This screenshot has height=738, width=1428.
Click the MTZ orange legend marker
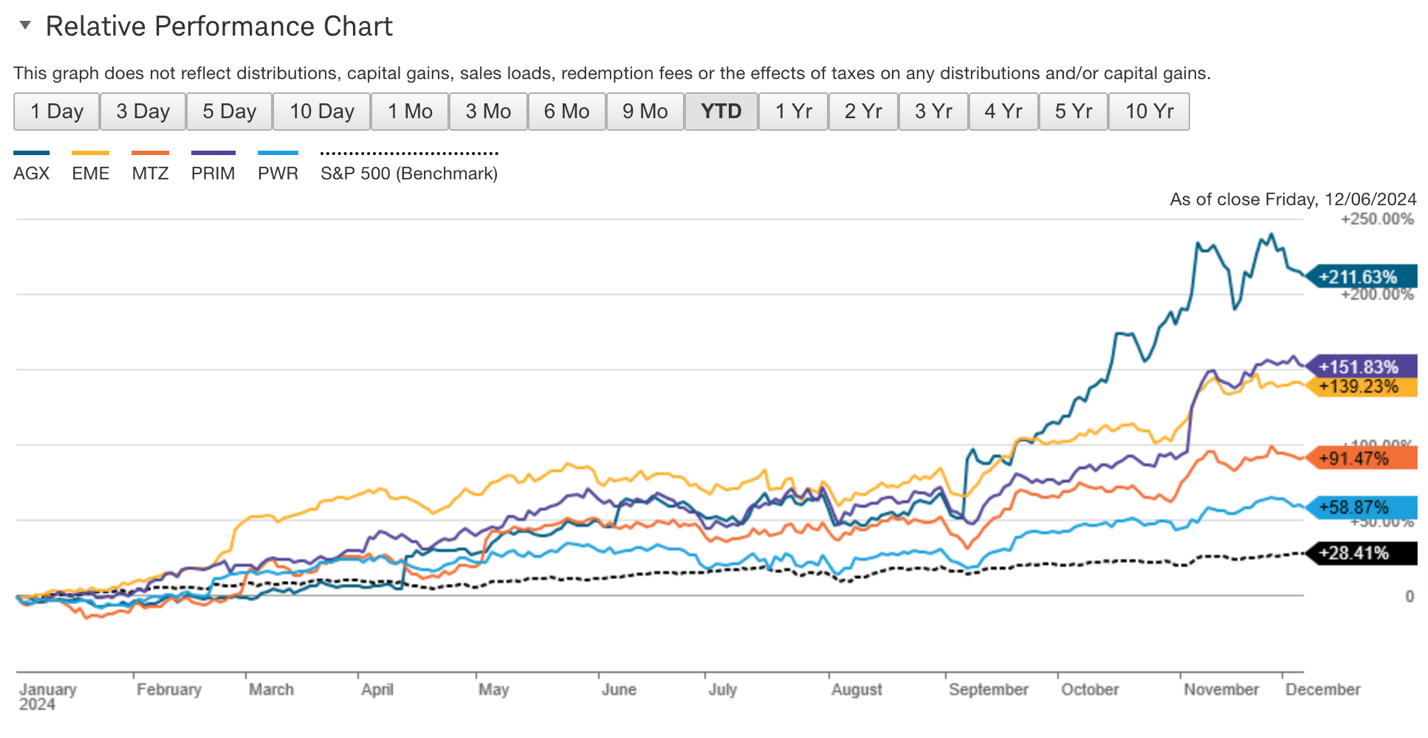pyautogui.click(x=150, y=153)
